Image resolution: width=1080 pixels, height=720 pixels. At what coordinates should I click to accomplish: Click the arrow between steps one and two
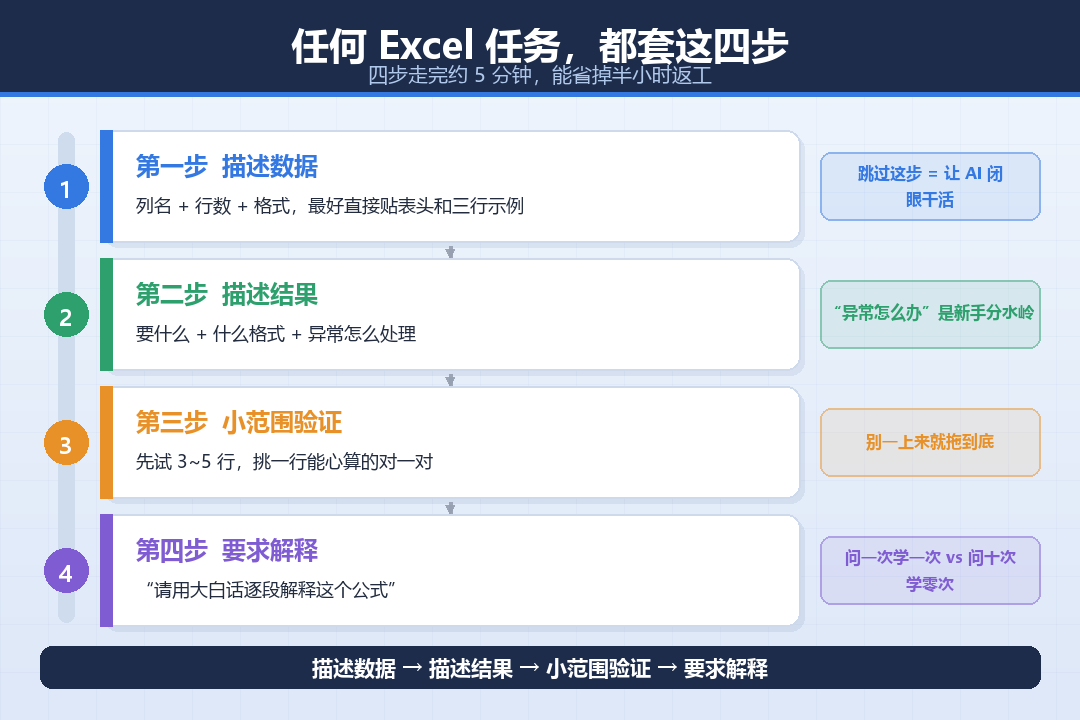[450, 251]
